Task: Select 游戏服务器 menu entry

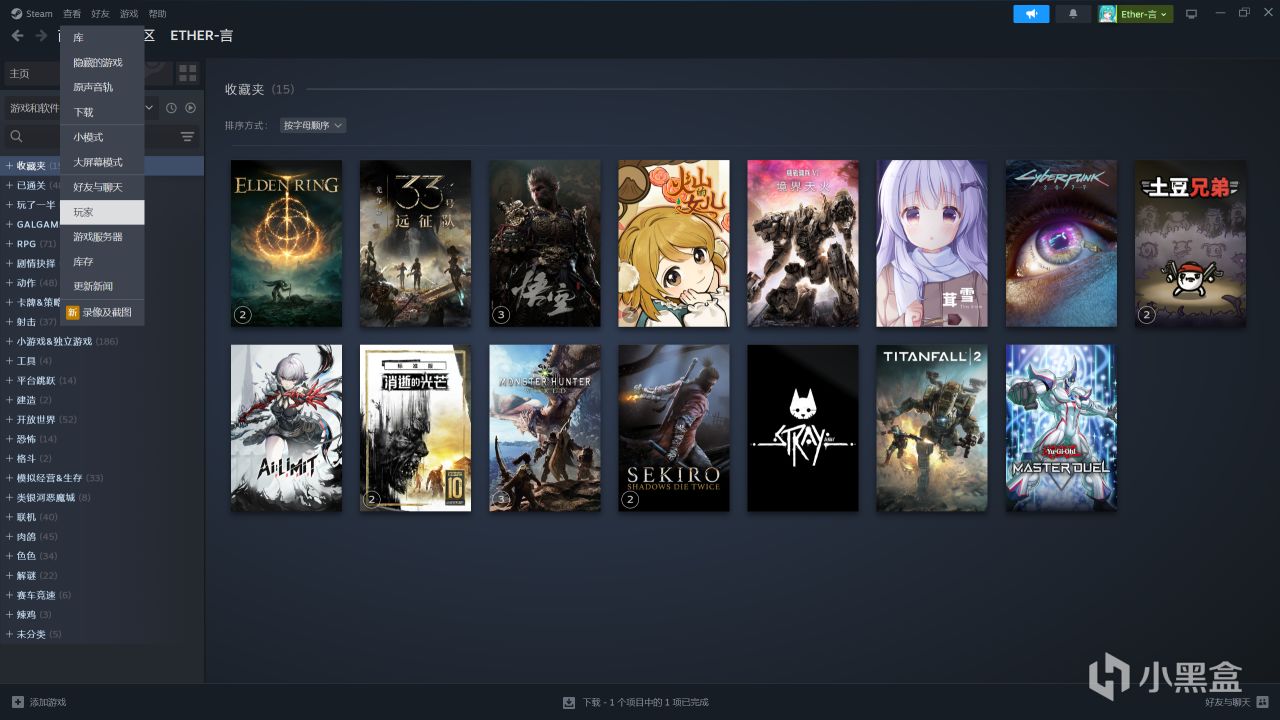Action: coord(102,237)
